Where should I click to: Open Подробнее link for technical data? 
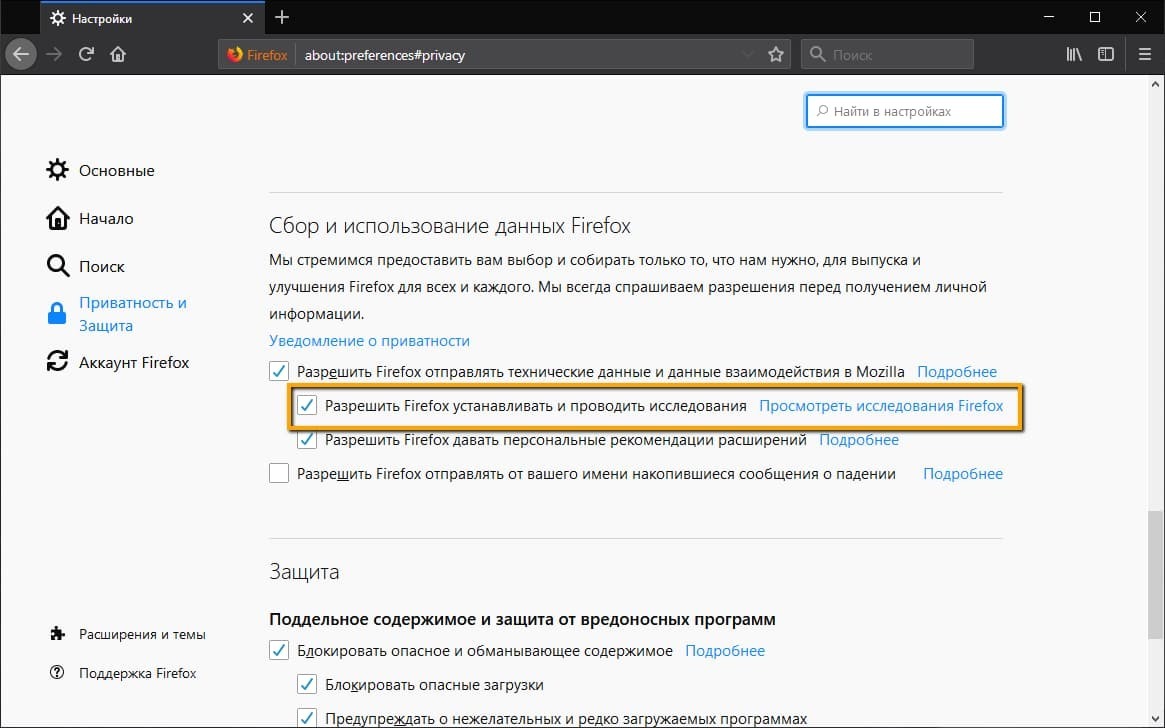coord(957,371)
